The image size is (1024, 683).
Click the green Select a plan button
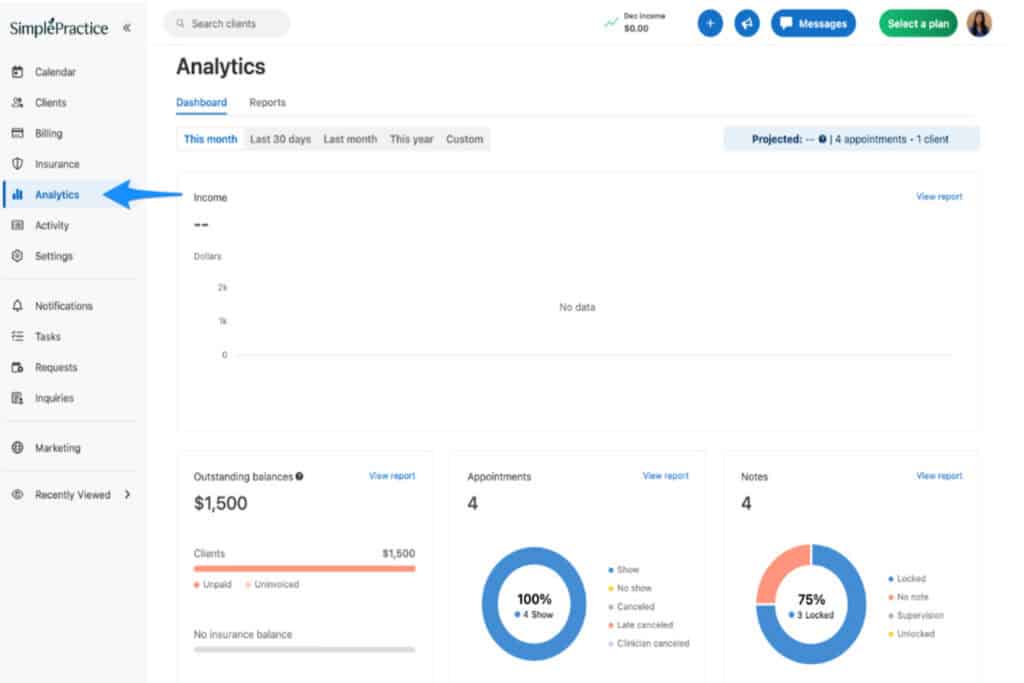918,24
